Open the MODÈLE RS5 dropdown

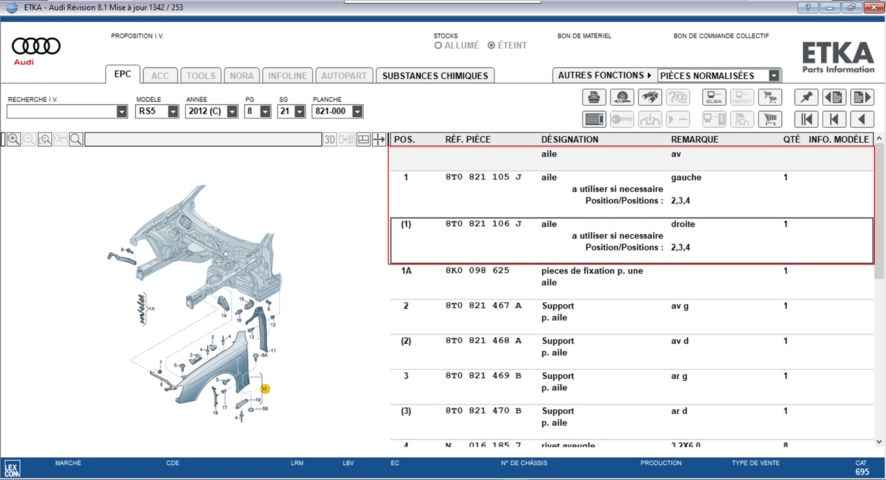click(173, 111)
